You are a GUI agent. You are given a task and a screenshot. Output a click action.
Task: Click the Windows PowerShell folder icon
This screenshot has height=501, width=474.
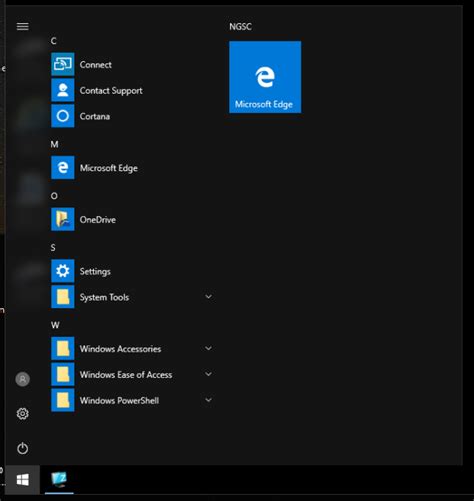63,400
